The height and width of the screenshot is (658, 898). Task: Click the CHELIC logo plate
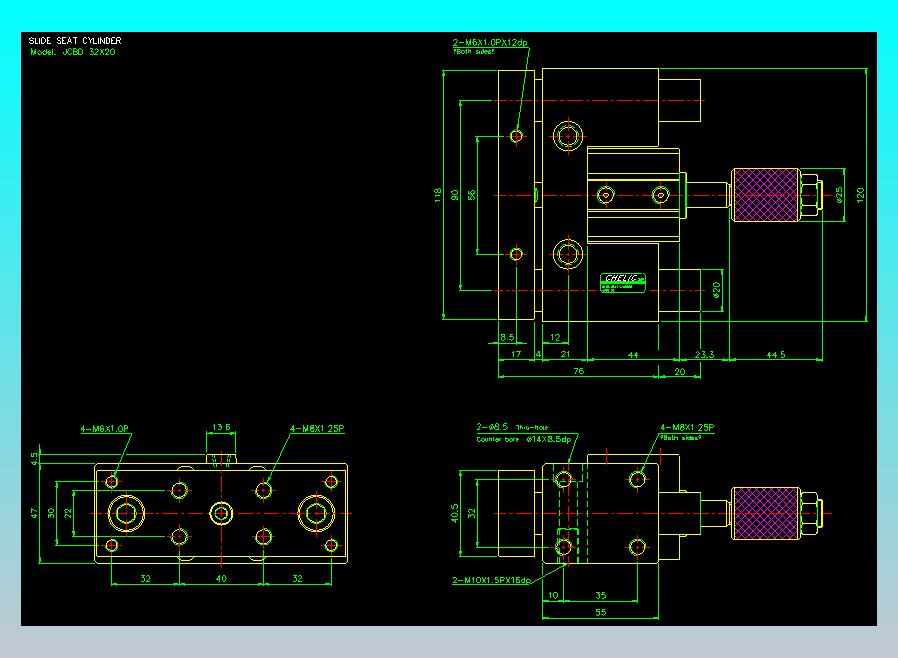coord(623,283)
